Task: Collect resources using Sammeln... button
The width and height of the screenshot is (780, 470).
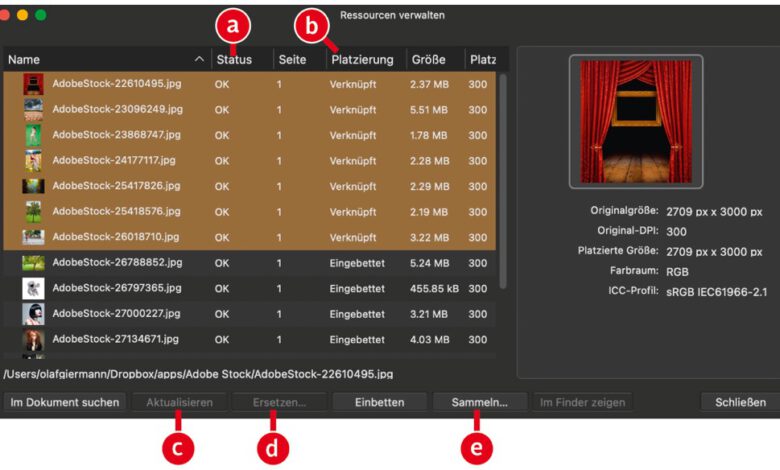Action: click(480, 402)
